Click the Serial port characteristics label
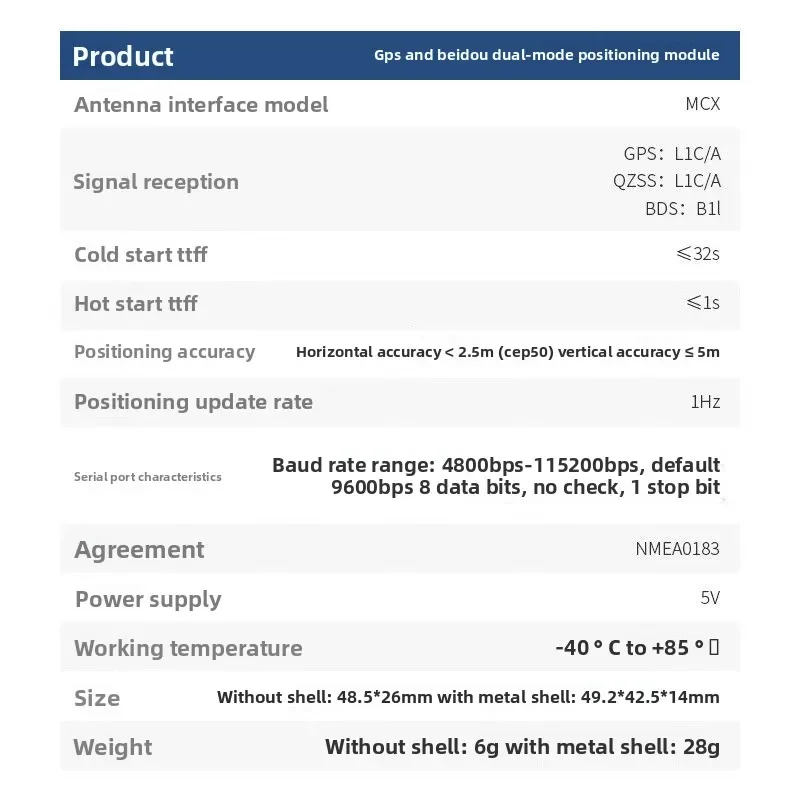800x800 pixels. tap(147, 477)
